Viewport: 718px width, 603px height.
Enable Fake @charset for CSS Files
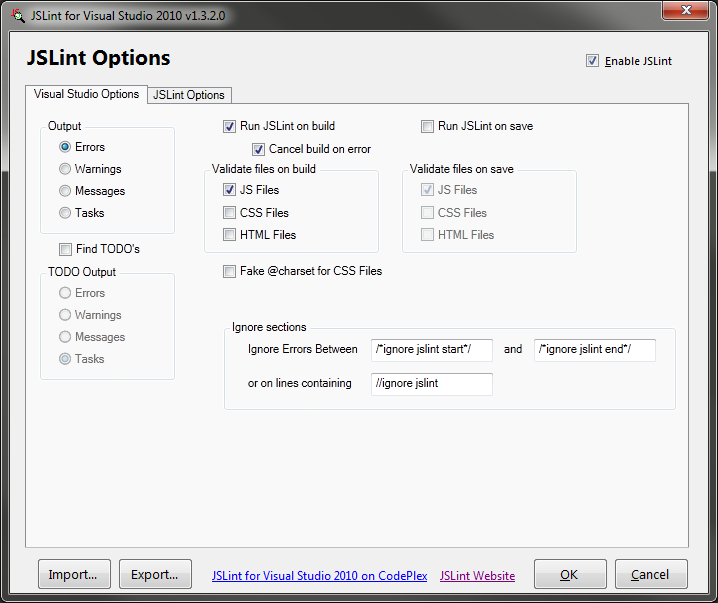tap(230, 271)
